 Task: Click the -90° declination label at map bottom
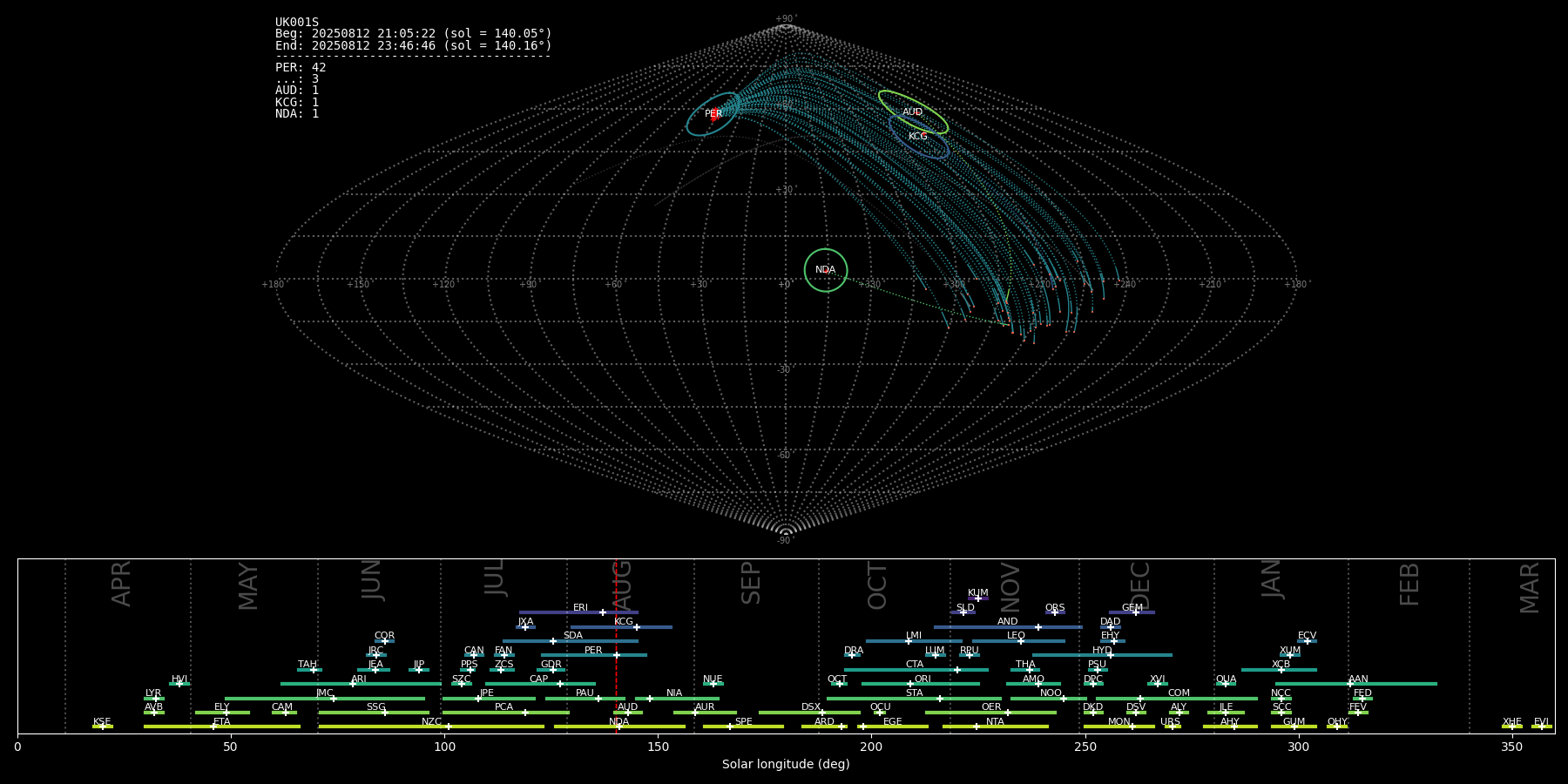[x=786, y=541]
